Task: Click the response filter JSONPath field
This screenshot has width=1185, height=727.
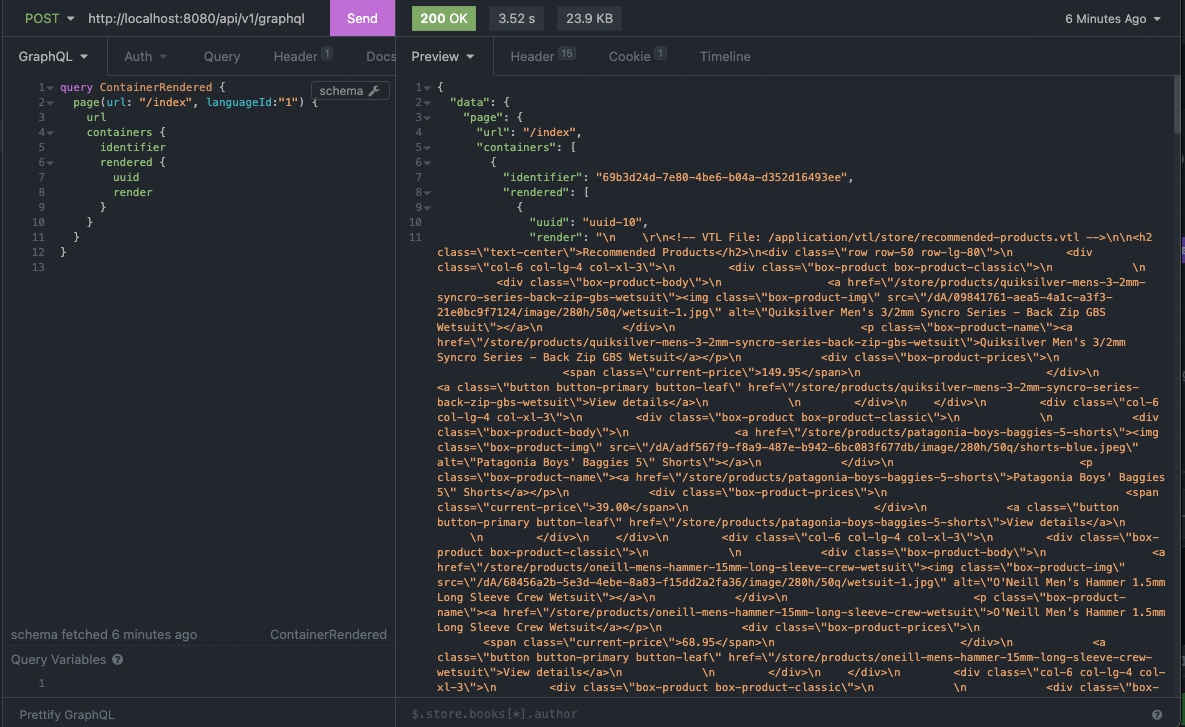Action: pos(775,713)
